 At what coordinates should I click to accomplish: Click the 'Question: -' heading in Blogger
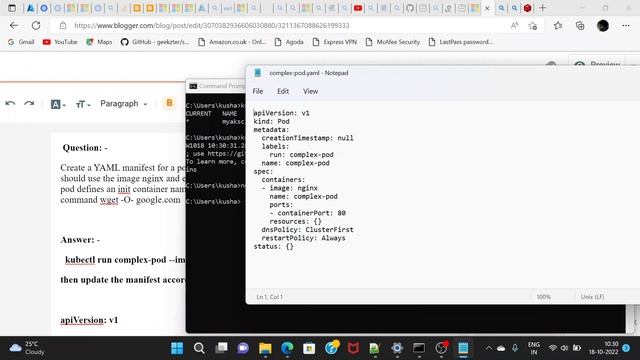(85, 148)
